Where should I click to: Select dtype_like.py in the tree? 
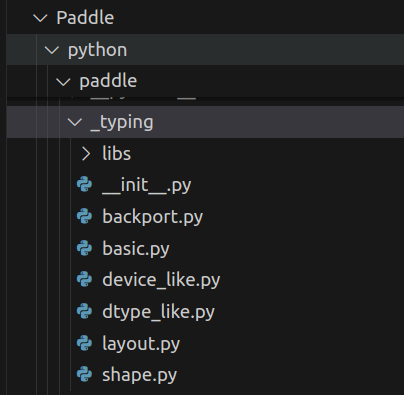pos(158,312)
